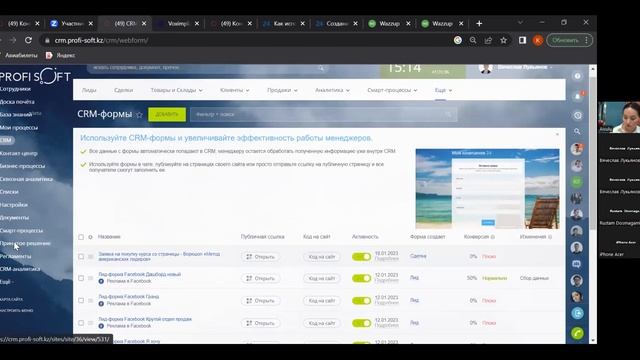The height and width of the screenshot is (360, 640).
Task: Click the drag handle of Facebook Гранд row
Action: tap(90, 300)
